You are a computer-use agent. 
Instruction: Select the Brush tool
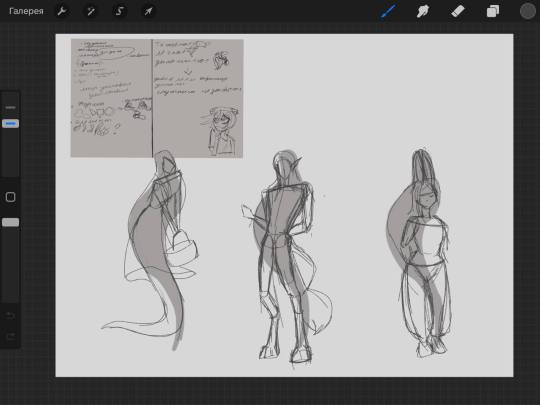pyautogui.click(x=389, y=11)
